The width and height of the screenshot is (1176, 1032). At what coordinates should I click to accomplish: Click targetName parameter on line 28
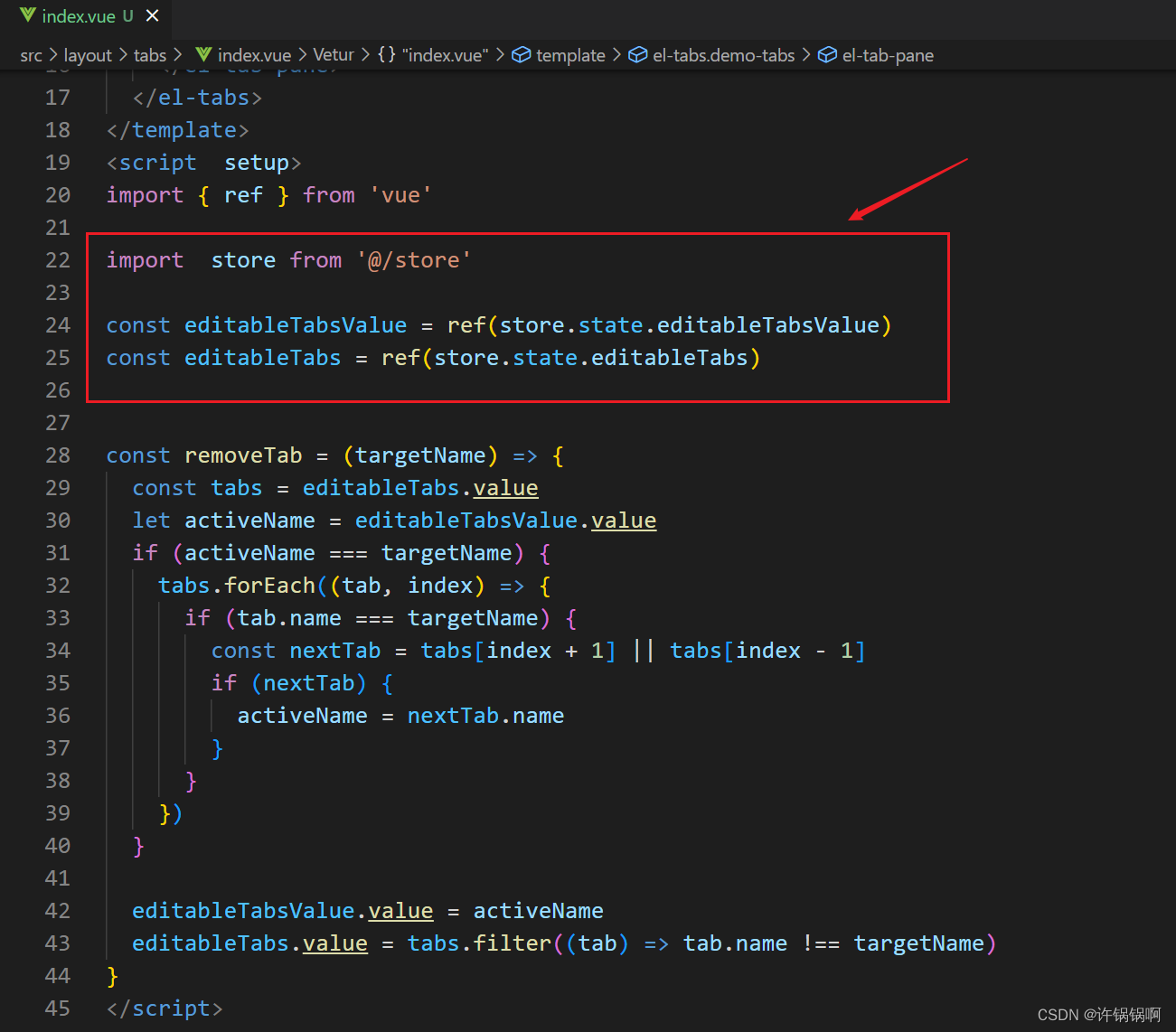(420, 455)
